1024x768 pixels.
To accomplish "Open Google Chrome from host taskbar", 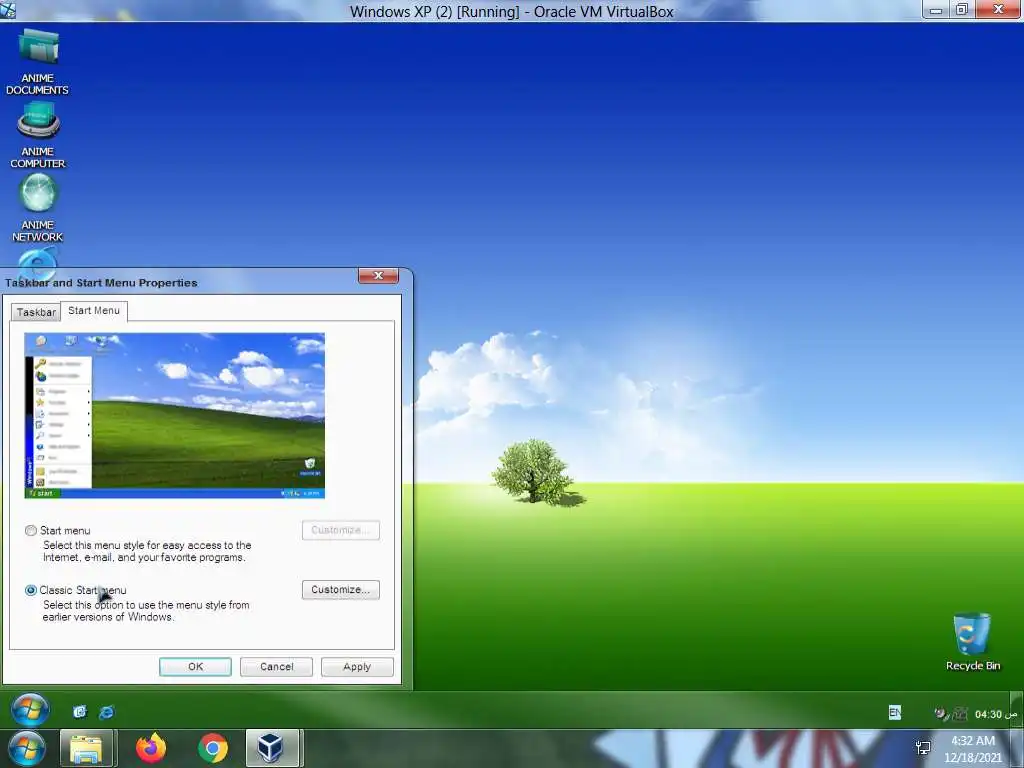I will [x=213, y=748].
